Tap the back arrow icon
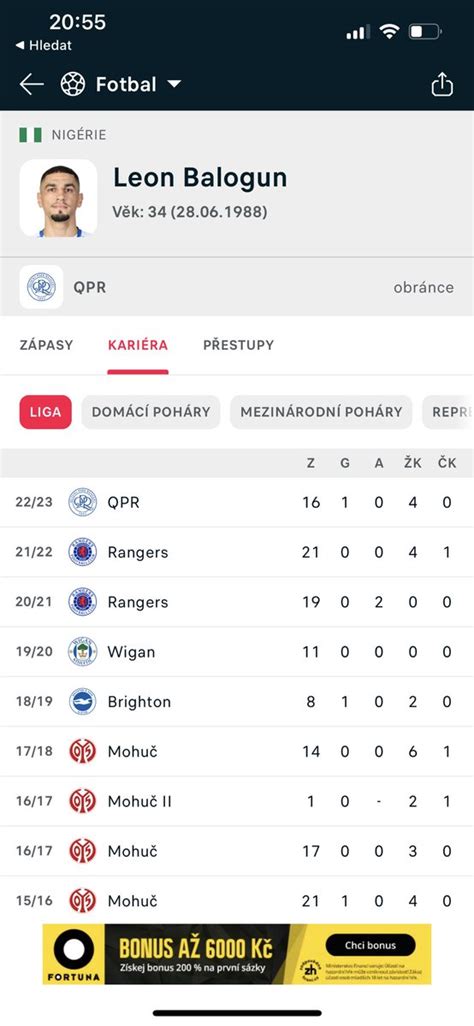The height and width of the screenshot is (1026, 474). click(x=31, y=84)
